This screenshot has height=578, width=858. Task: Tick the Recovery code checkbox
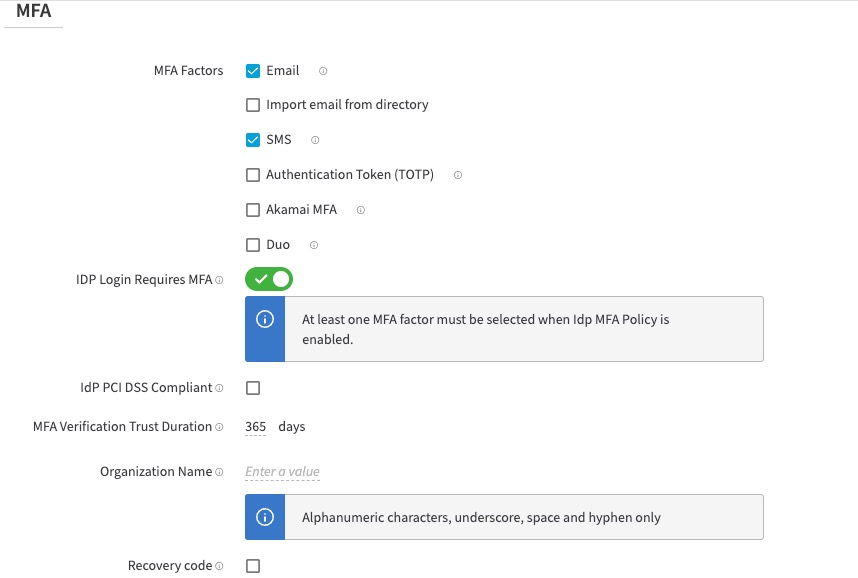tap(253, 566)
